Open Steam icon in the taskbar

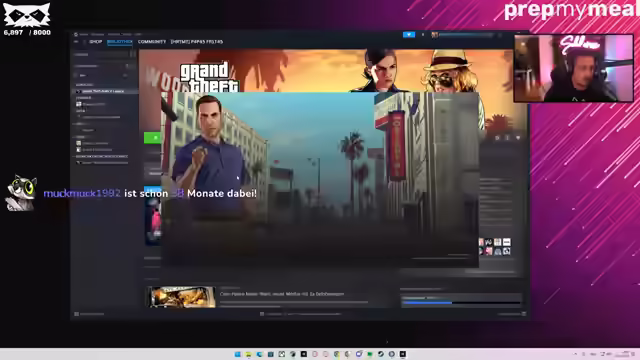[381, 354]
